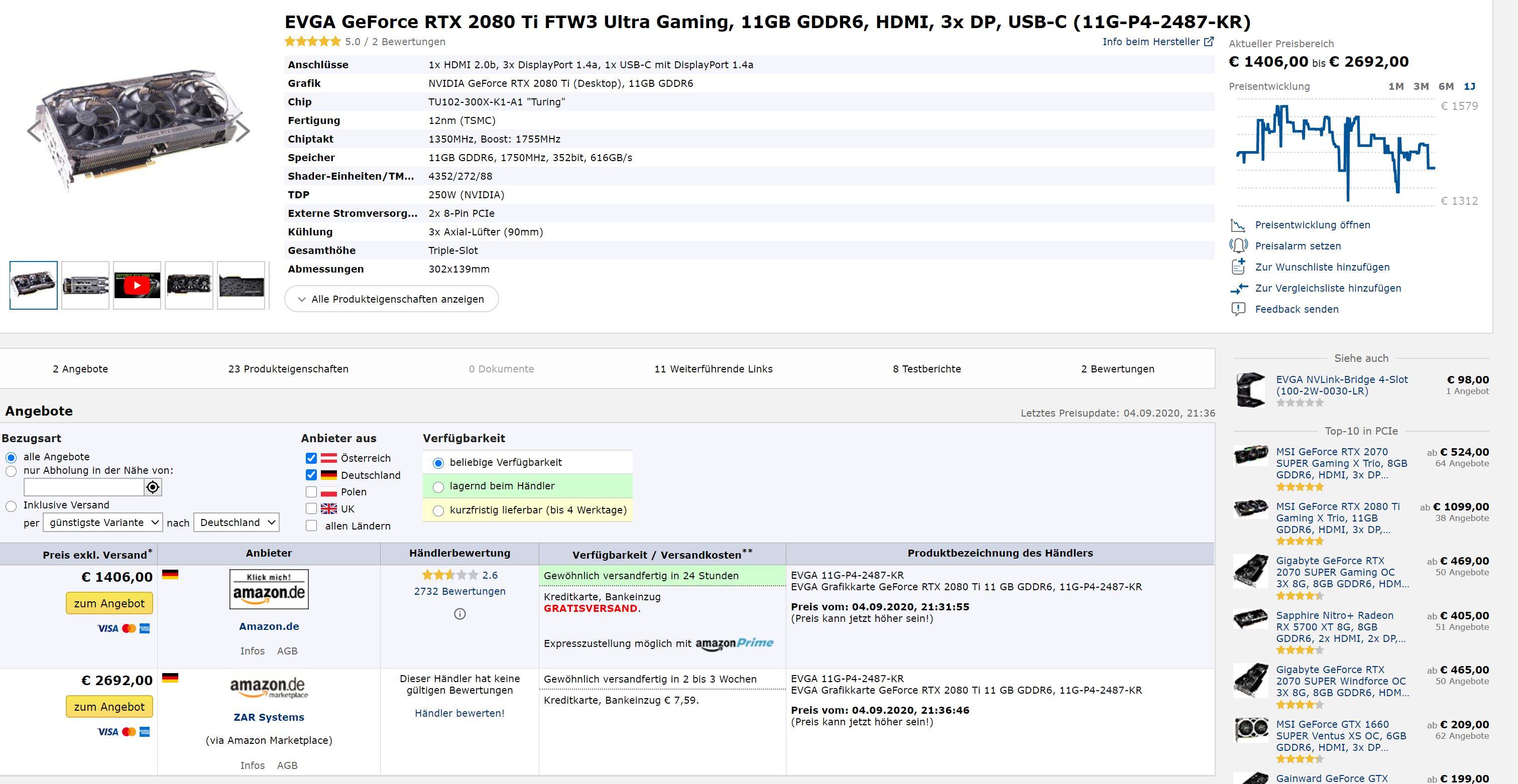Select 'Inklusive Versand' radio button
The width and height of the screenshot is (1518, 784).
[x=11, y=506]
